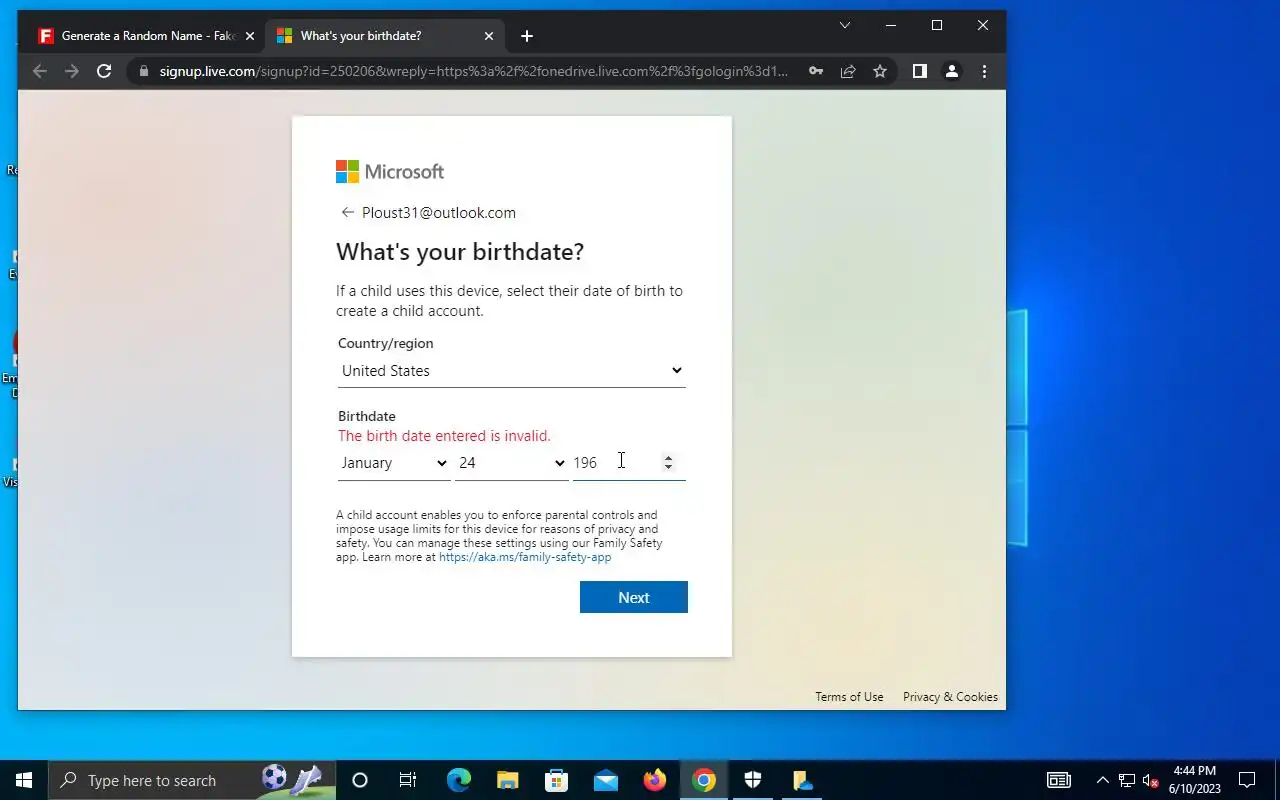1280x800 pixels.
Task: Decrease the birth year with down arrow
Action: click(x=668, y=467)
